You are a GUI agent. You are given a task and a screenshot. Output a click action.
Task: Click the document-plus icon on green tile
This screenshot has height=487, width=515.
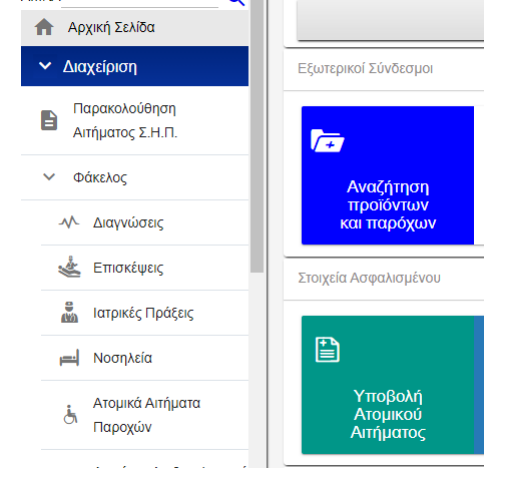[327, 350]
